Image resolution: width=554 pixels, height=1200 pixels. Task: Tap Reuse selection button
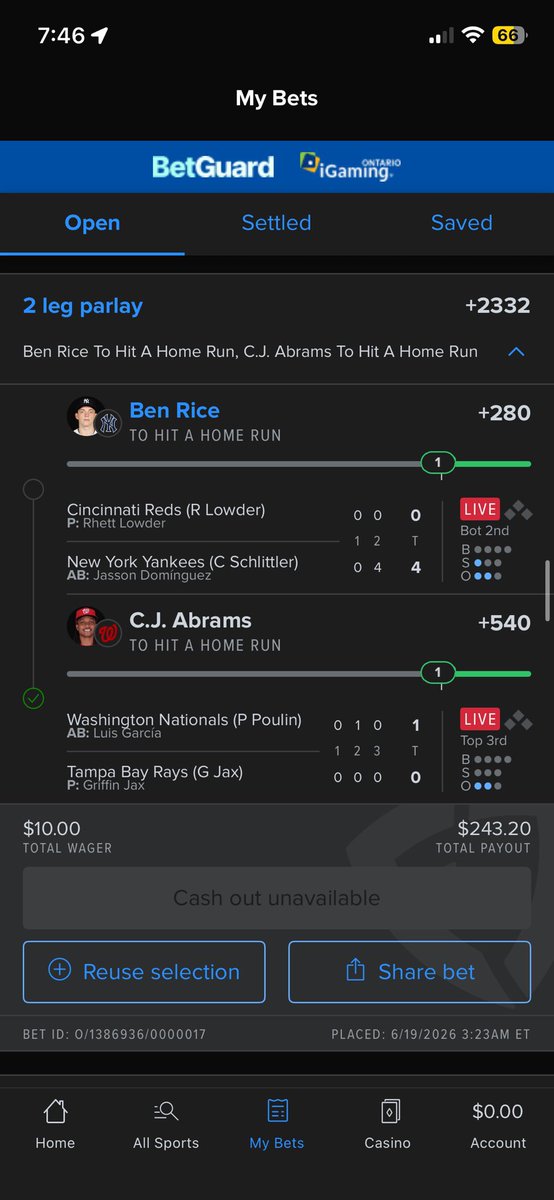coord(144,971)
